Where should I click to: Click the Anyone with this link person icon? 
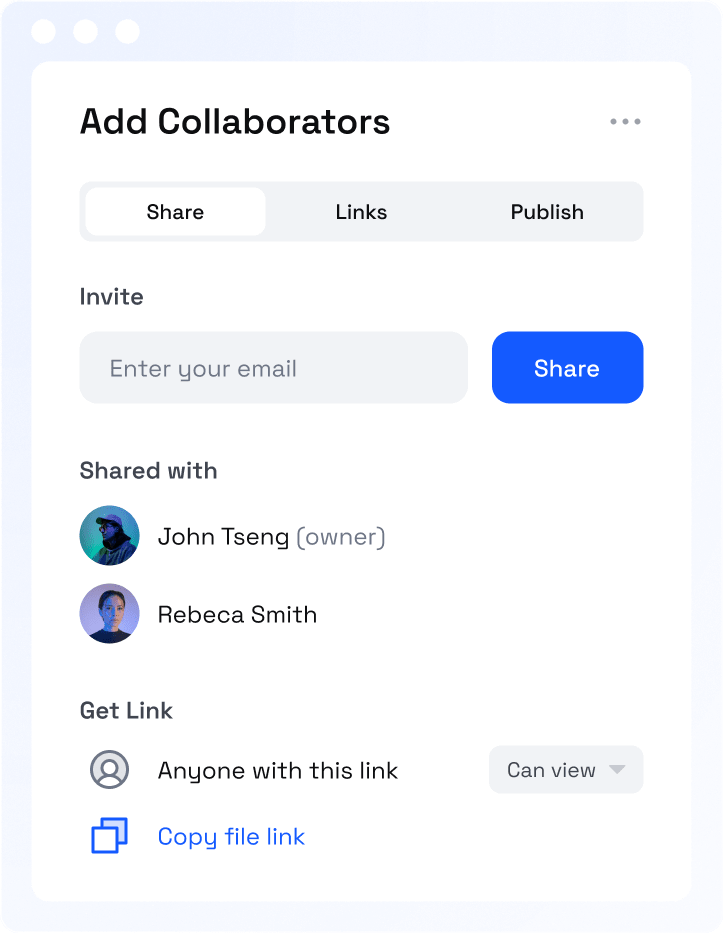pos(109,769)
